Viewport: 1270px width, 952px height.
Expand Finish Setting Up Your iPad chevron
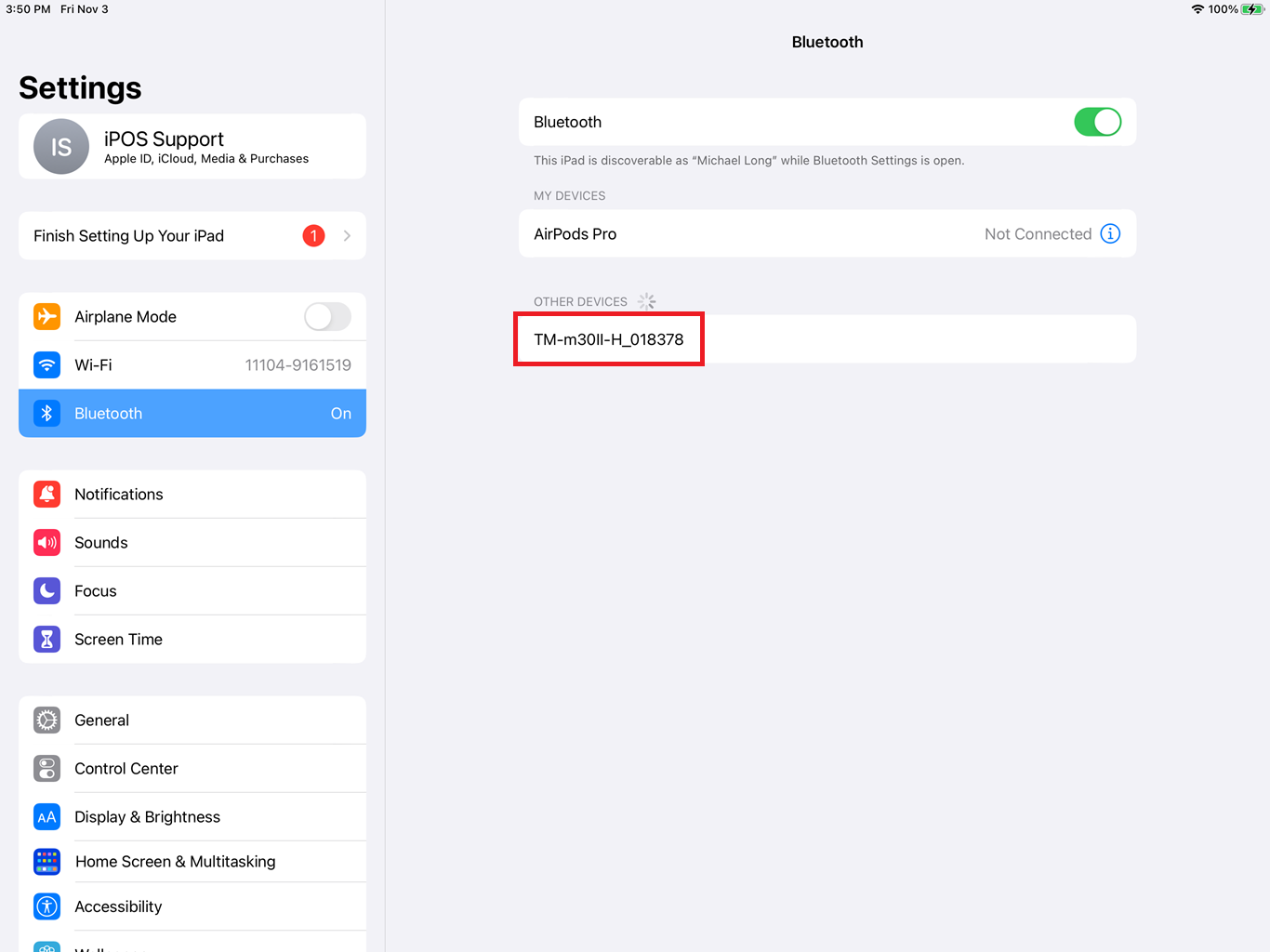(347, 235)
